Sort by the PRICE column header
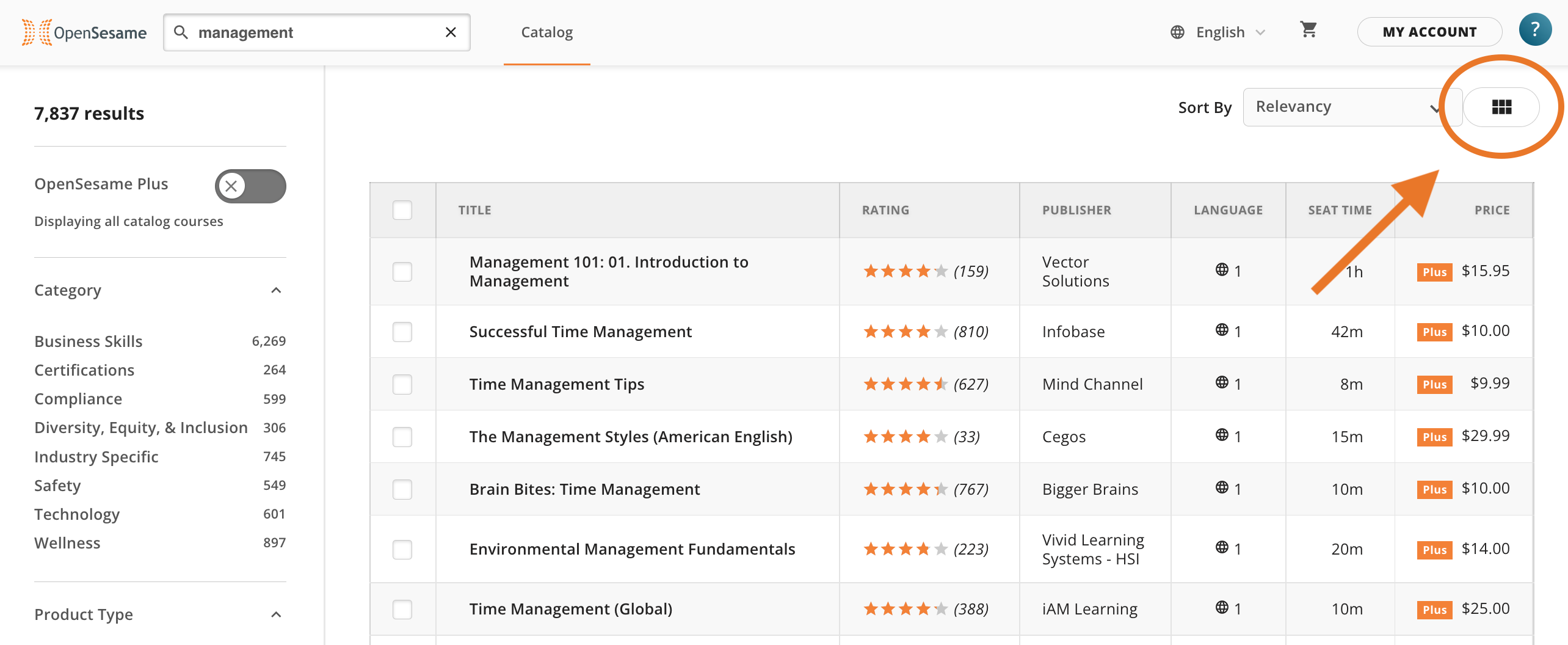 [x=1492, y=210]
